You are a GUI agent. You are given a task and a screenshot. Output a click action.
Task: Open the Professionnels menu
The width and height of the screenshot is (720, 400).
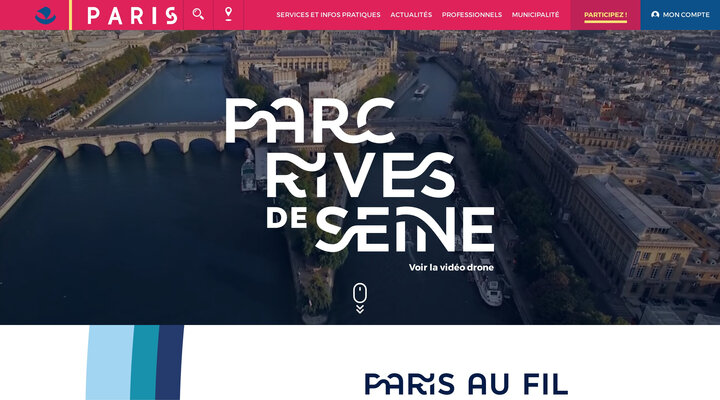click(x=472, y=15)
